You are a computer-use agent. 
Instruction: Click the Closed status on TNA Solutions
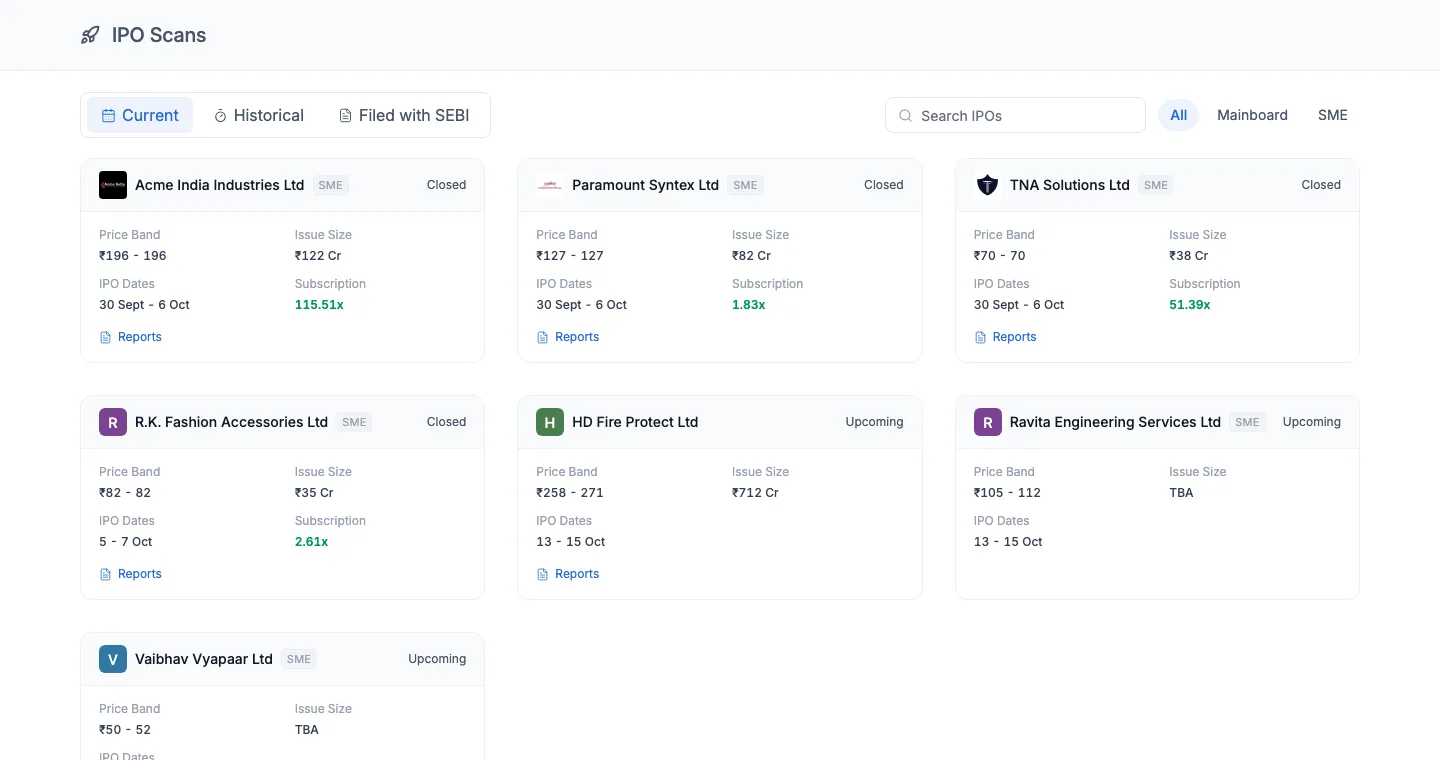click(x=1321, y=185)
